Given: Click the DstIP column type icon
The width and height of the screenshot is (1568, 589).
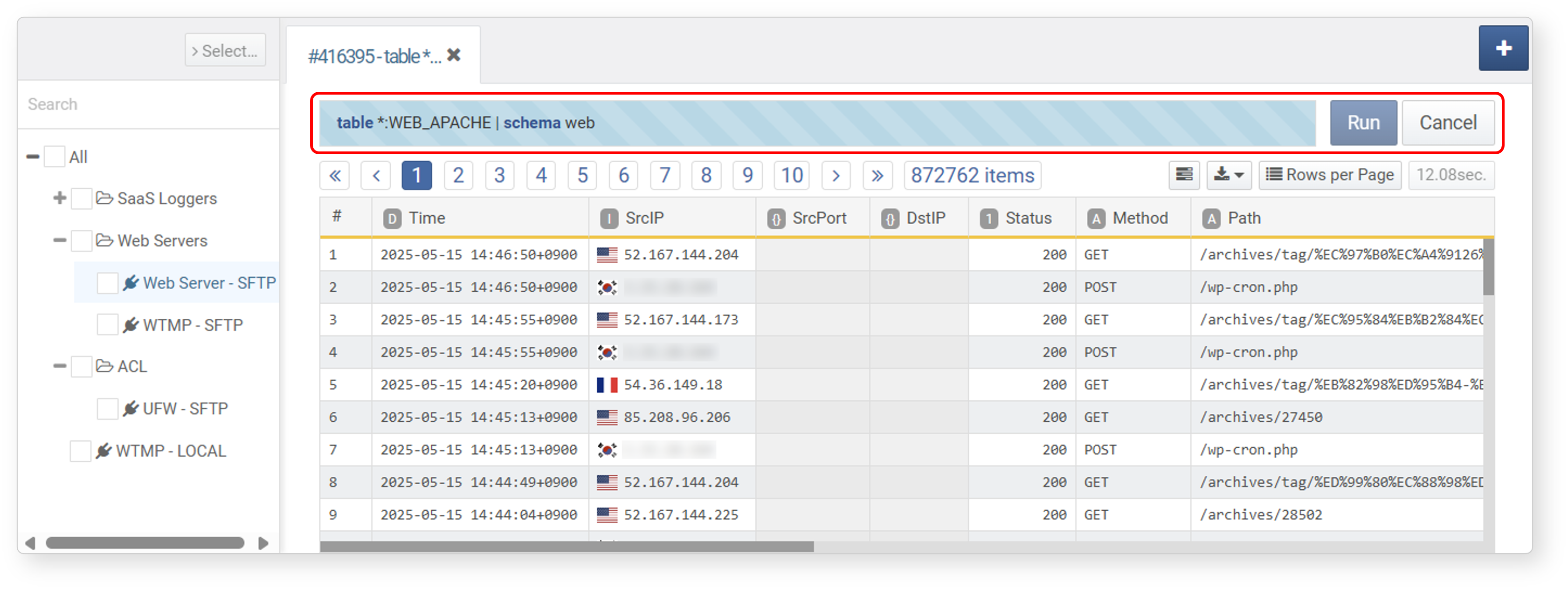Looking at the screenshot, I should (889, 219).
